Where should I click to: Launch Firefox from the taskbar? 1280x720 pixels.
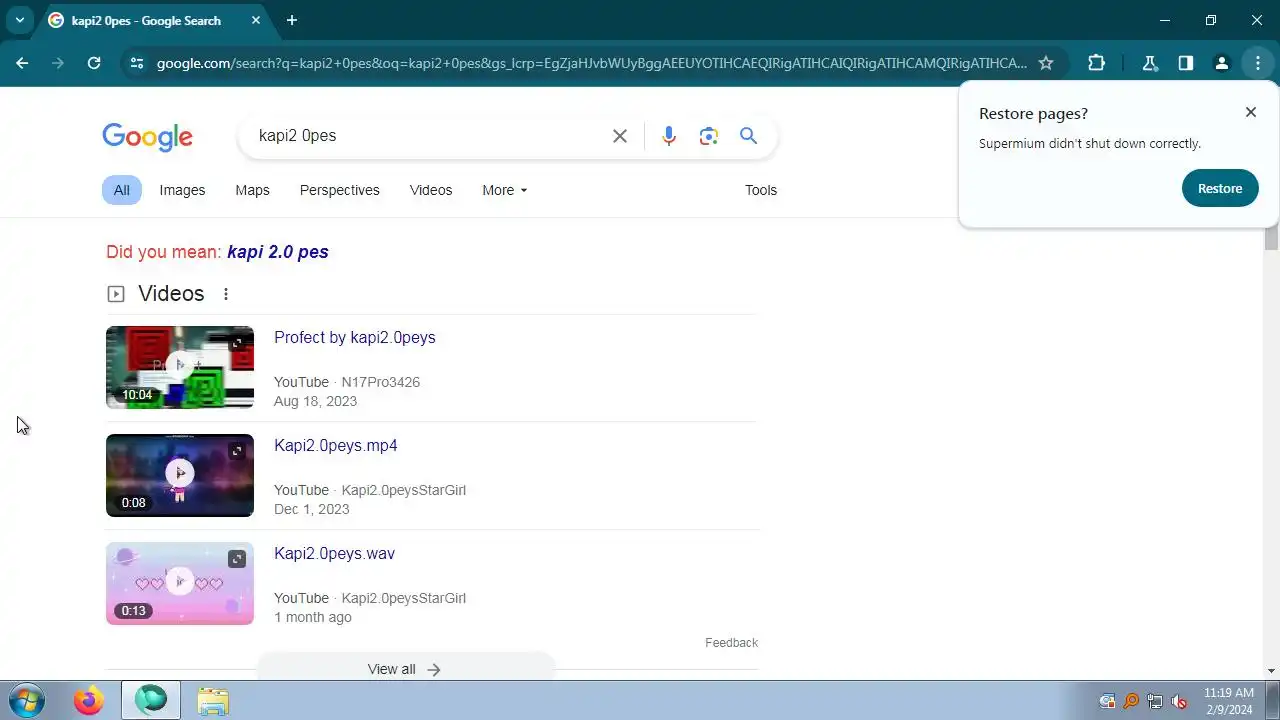click(88, 701)
